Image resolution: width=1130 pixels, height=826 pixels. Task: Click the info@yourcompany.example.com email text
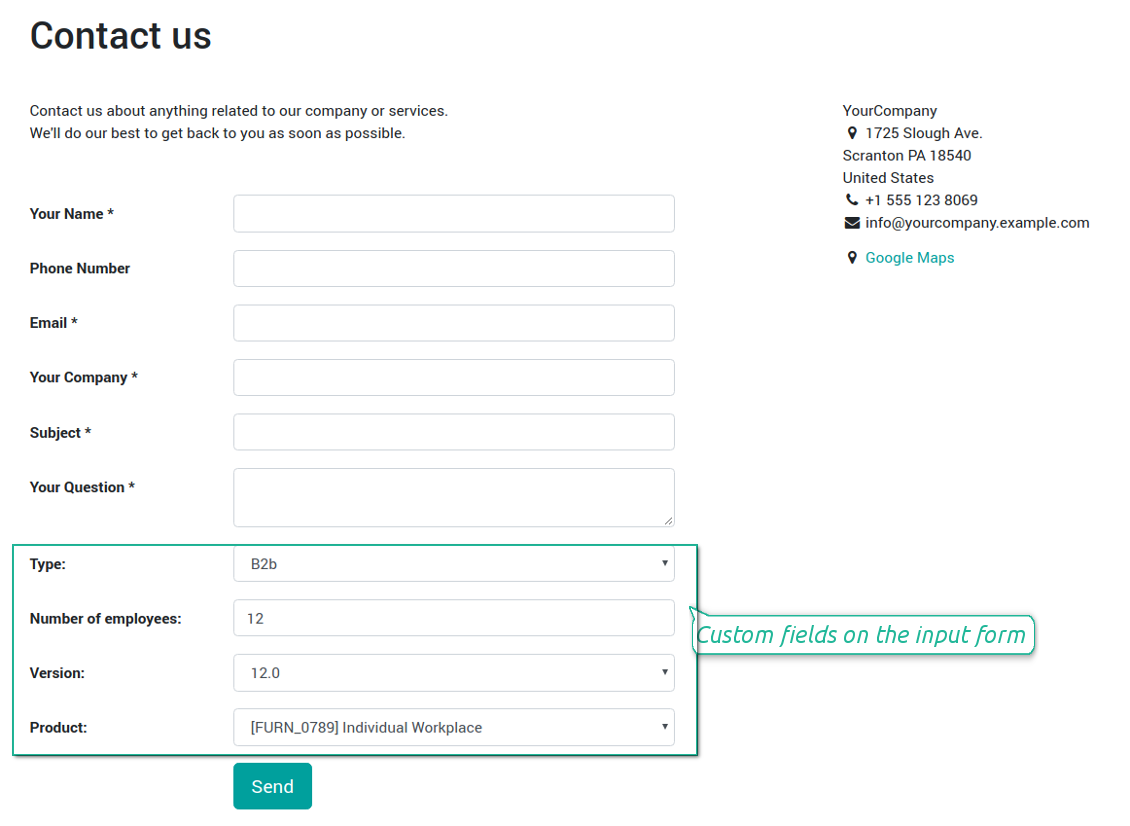977,223
